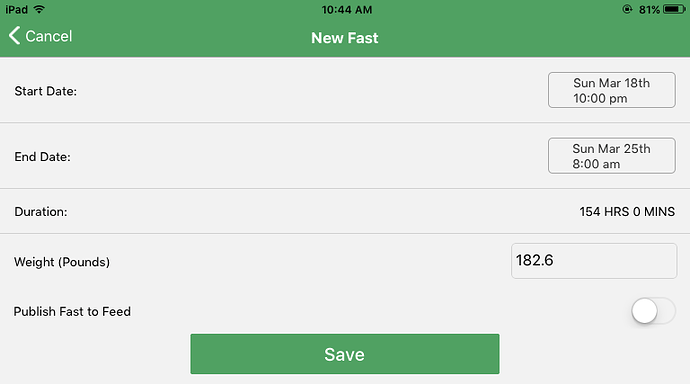Open the End Date picker
Screen dimensions: 690x384
click(612, 156)
